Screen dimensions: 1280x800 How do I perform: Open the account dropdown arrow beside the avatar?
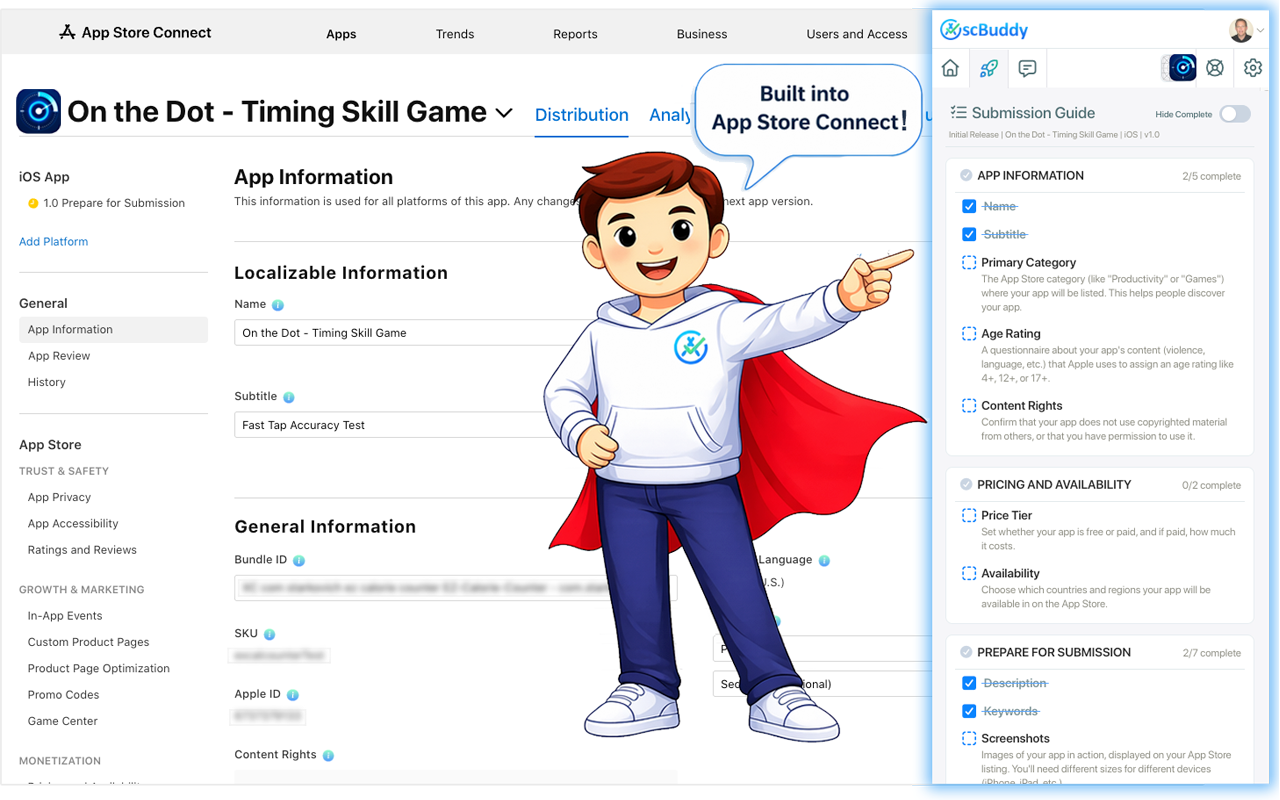pyautogui.click(x=1260, y=31)
